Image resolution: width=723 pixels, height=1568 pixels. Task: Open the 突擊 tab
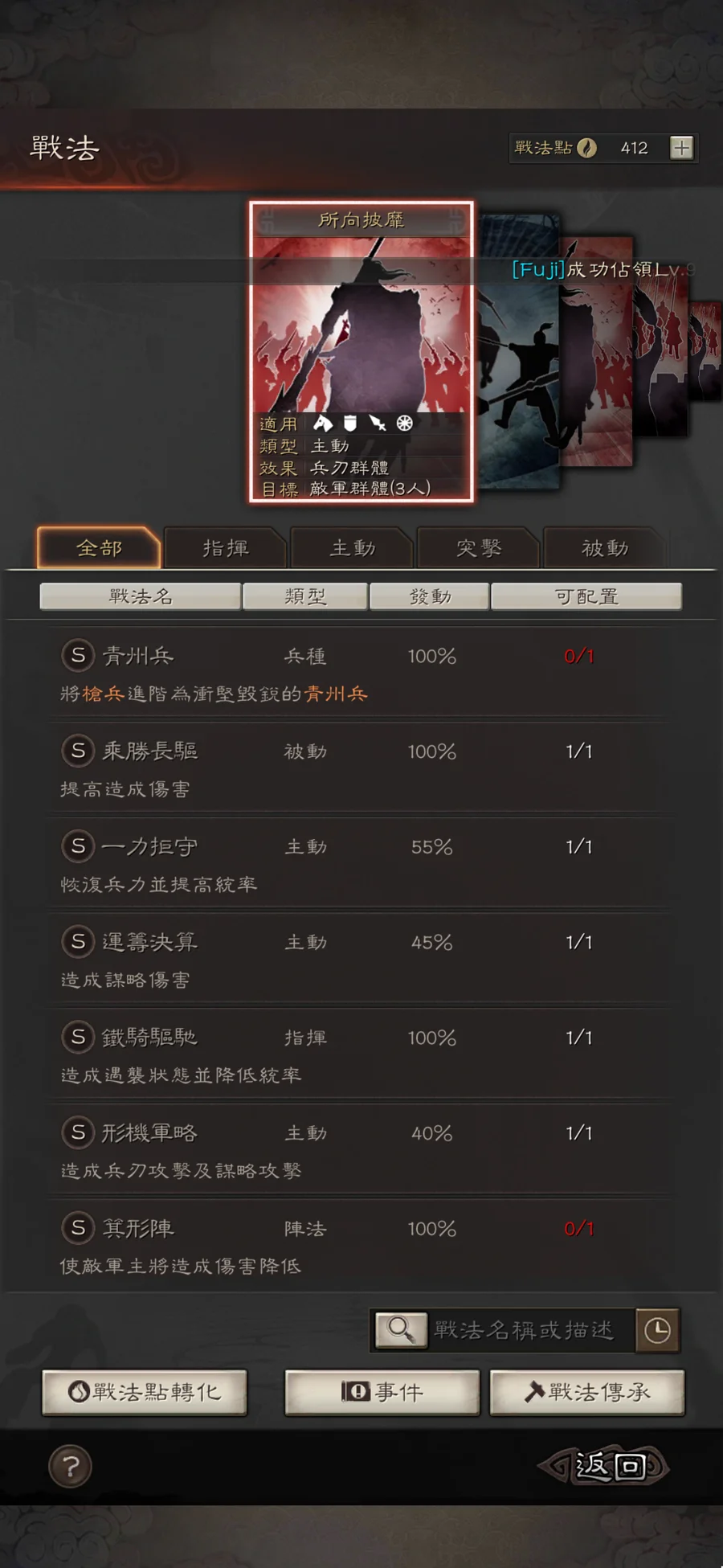click(x=479, y=548)
